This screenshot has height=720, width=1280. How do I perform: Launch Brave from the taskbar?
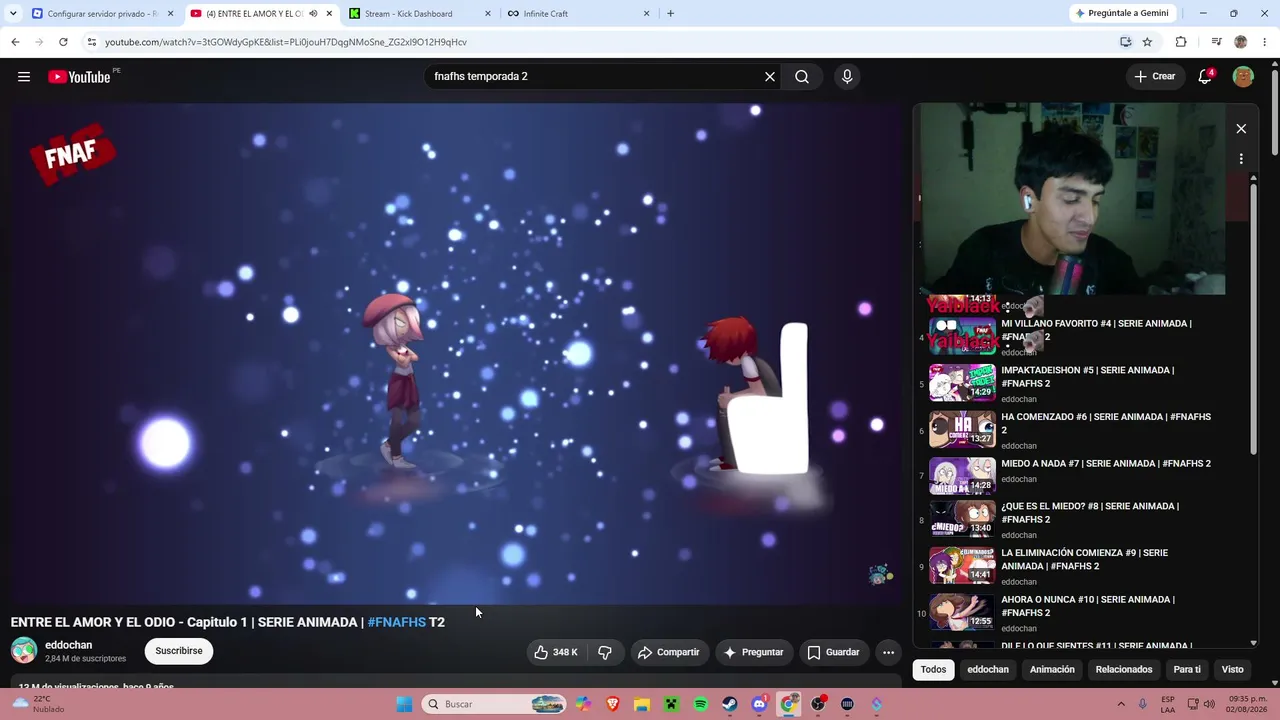click(x=612, y=704)
